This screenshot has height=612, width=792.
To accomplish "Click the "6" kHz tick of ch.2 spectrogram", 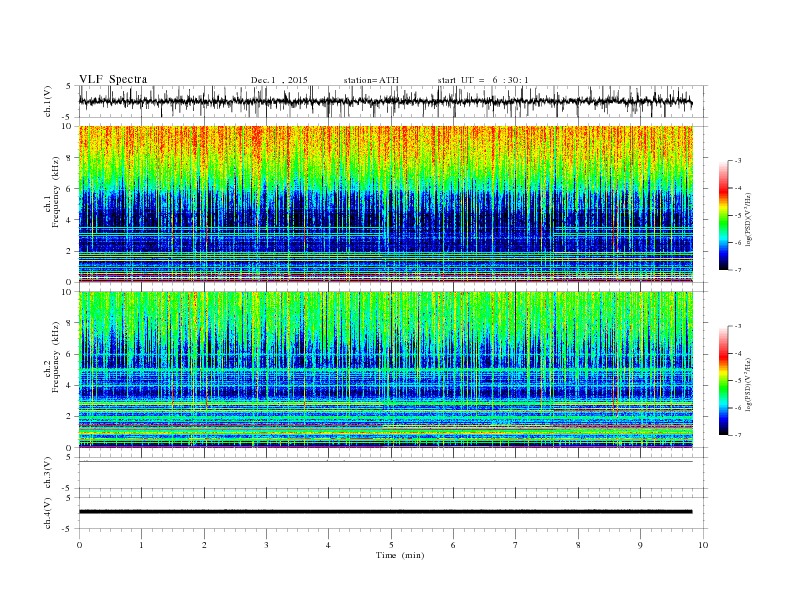I will coord(70,354).
